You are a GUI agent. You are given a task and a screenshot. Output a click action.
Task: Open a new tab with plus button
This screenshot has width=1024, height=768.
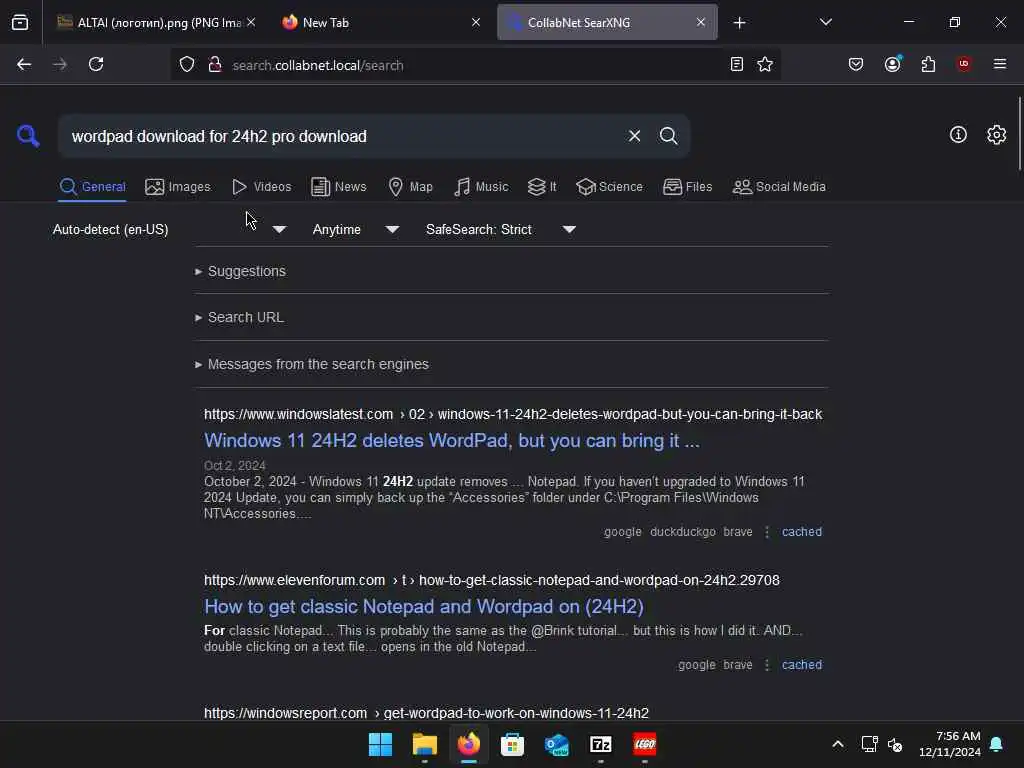pos(739,23)
